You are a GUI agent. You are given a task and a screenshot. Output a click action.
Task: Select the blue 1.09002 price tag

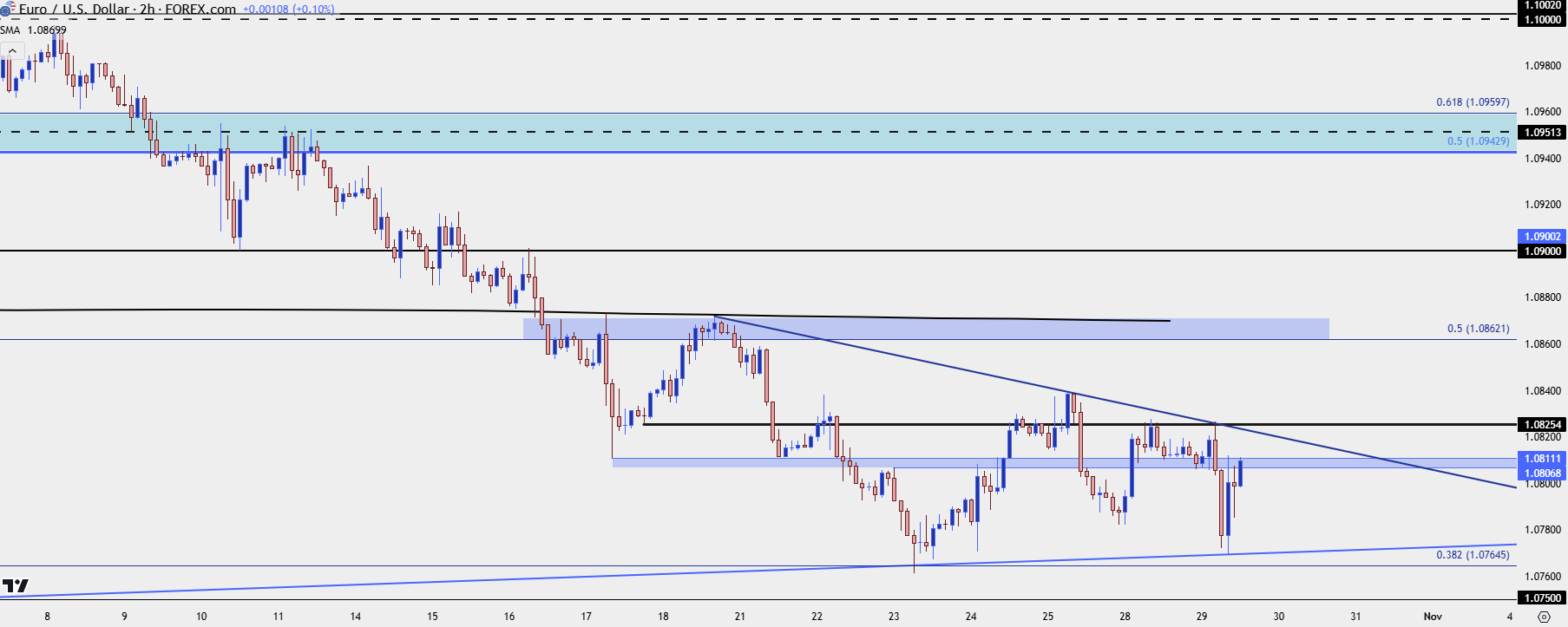(1542, 236)
